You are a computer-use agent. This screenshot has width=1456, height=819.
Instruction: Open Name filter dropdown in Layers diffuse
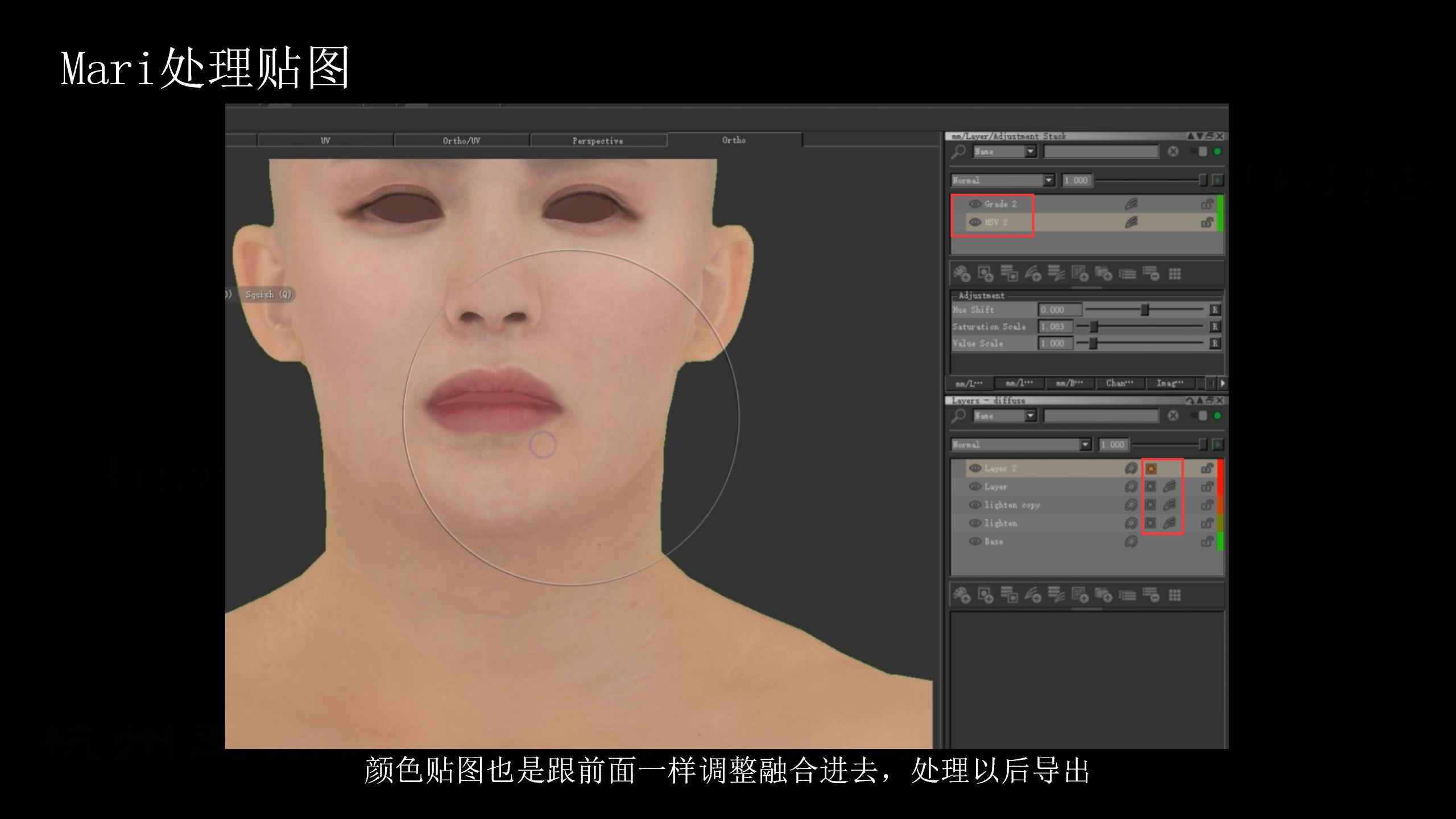[x=1005, y=416]
